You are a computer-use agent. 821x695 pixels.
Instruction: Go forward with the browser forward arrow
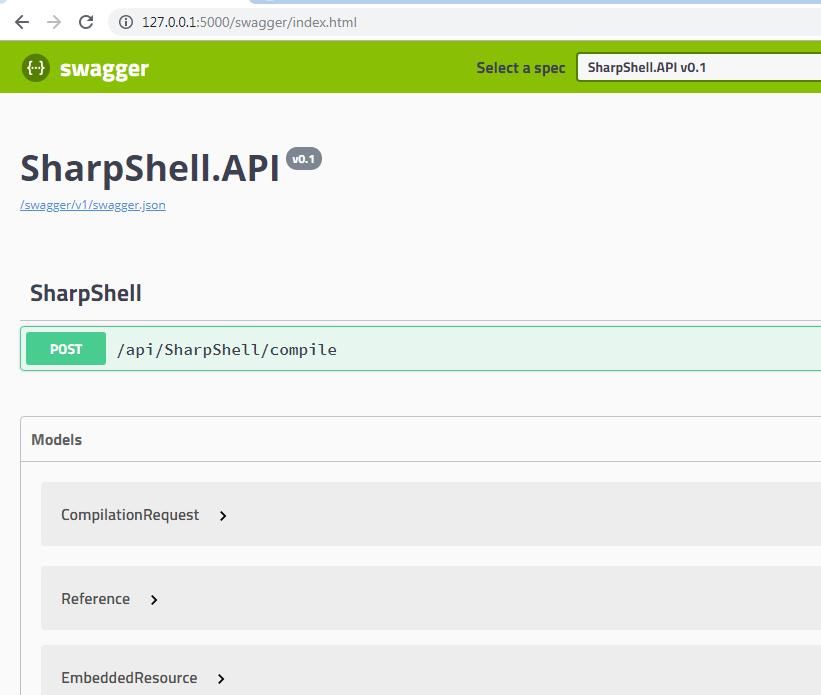[53, 22]
